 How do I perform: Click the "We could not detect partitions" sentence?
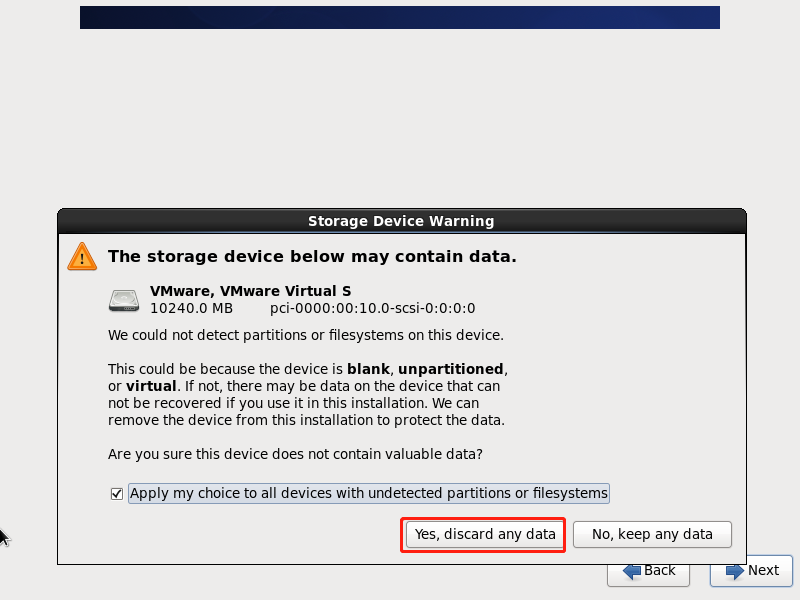(305, 334)
